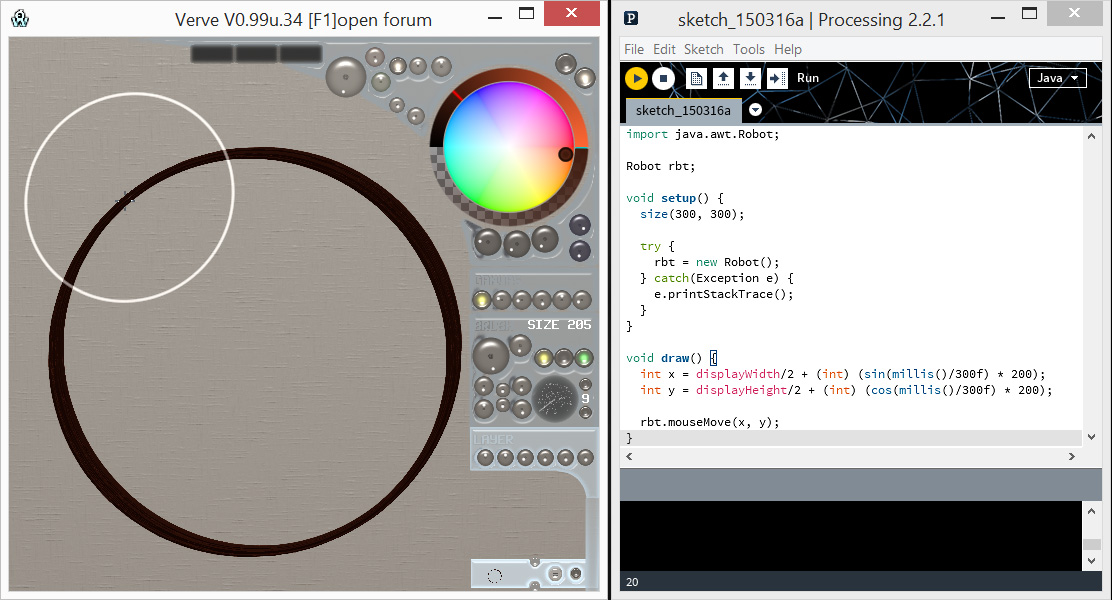Open the Java mode dropdown
The image size is (1112, 600).
pyautogui.click(x=1057, y=78)
